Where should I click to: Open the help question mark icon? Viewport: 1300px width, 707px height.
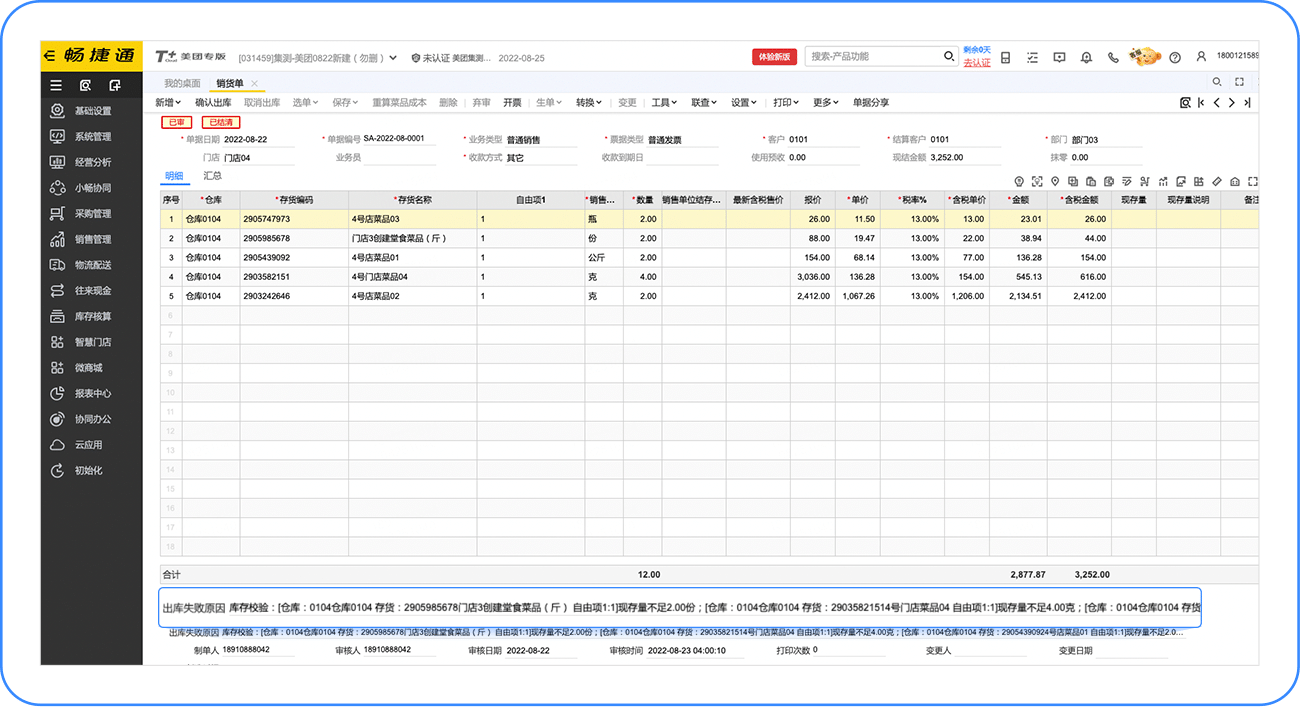[x=1175, y=58]
